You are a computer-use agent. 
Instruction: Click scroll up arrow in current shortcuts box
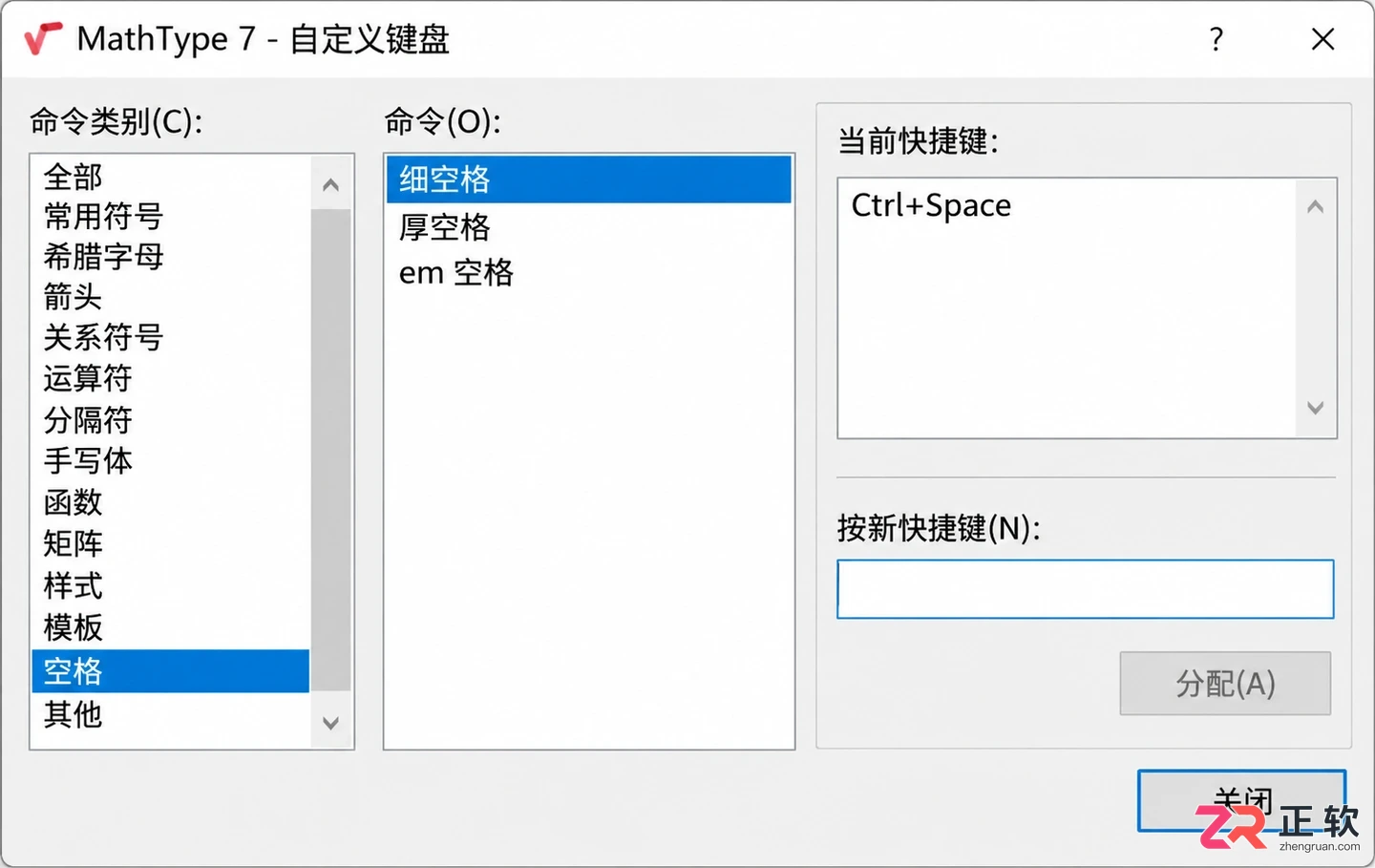[1315, 206]
